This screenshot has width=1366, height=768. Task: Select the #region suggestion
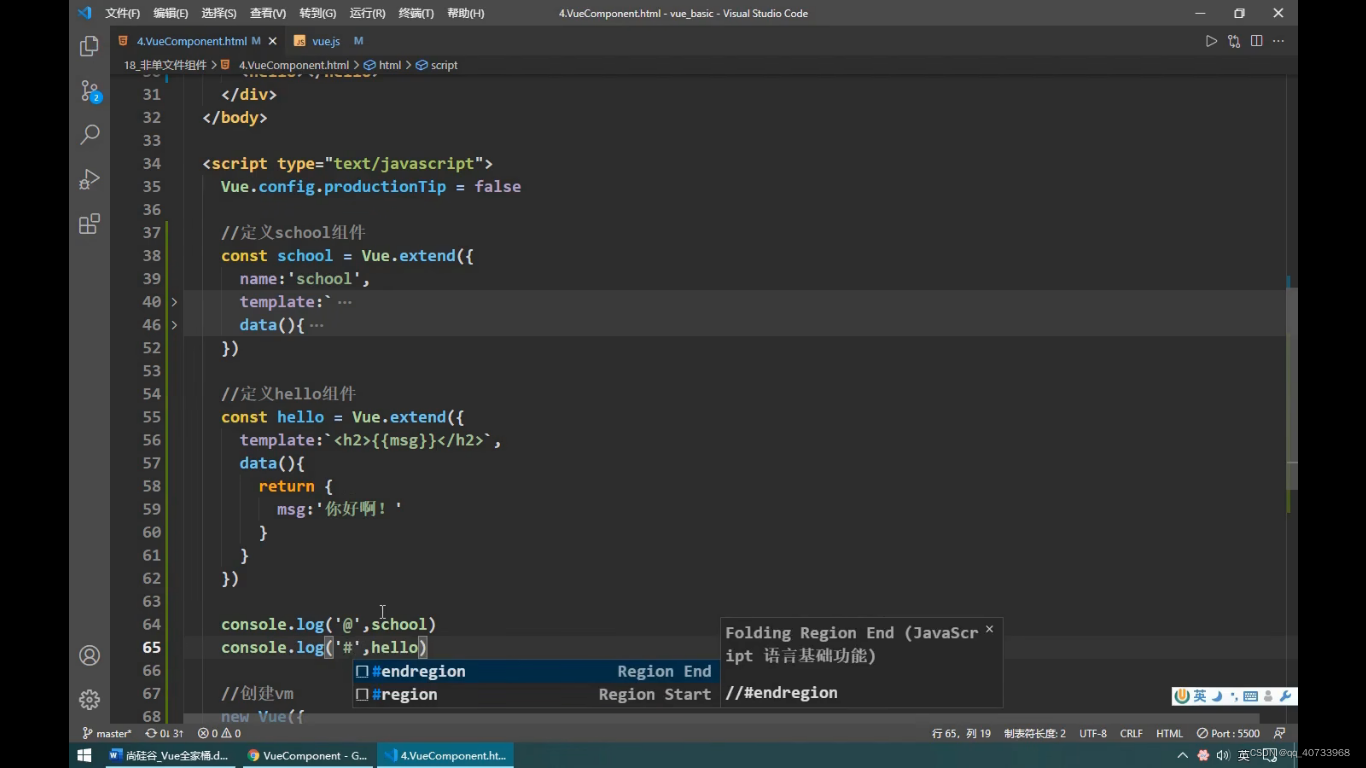[535, 695]
